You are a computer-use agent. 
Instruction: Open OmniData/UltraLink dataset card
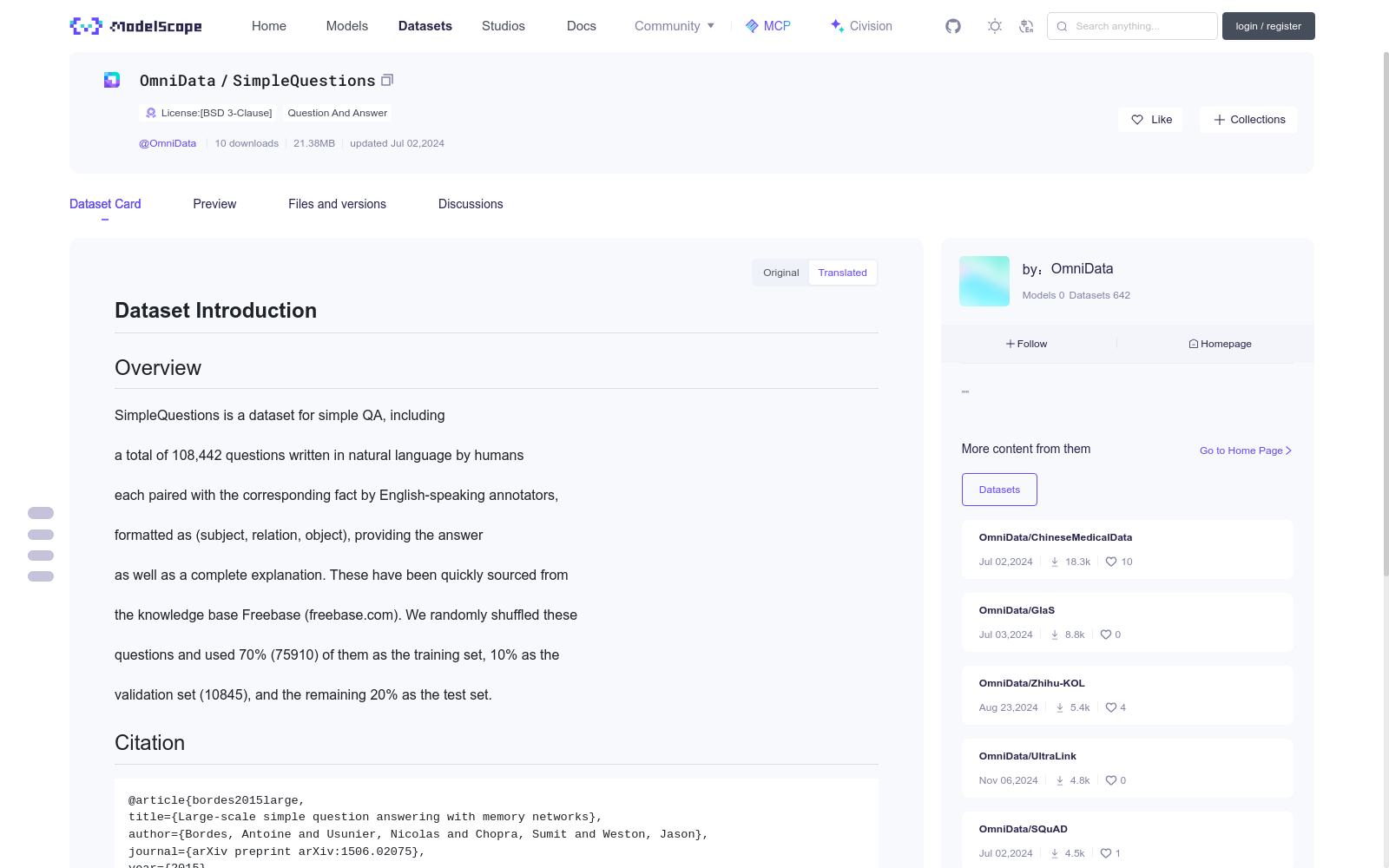point(1127,768)
